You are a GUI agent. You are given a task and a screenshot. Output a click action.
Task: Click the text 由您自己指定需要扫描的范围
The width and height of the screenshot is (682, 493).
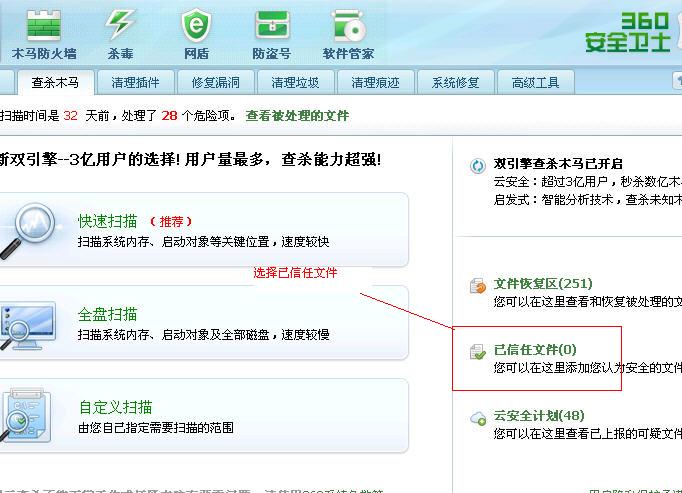[156, 428]
